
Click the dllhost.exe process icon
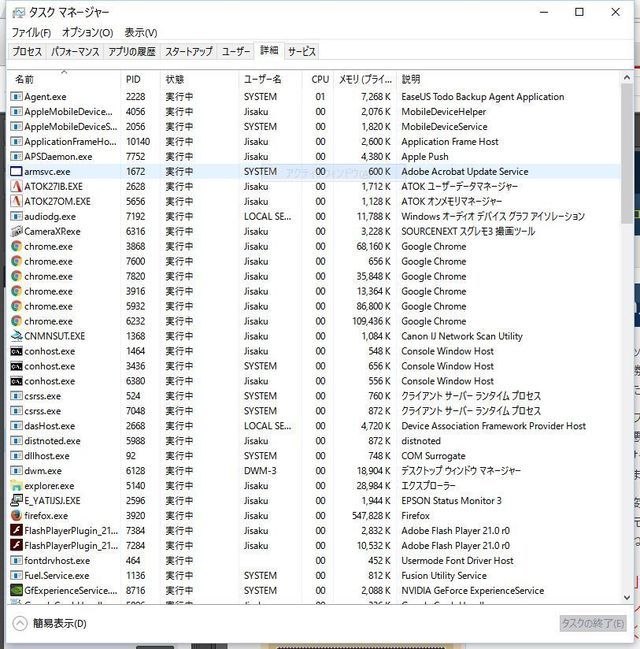(16, 456)
